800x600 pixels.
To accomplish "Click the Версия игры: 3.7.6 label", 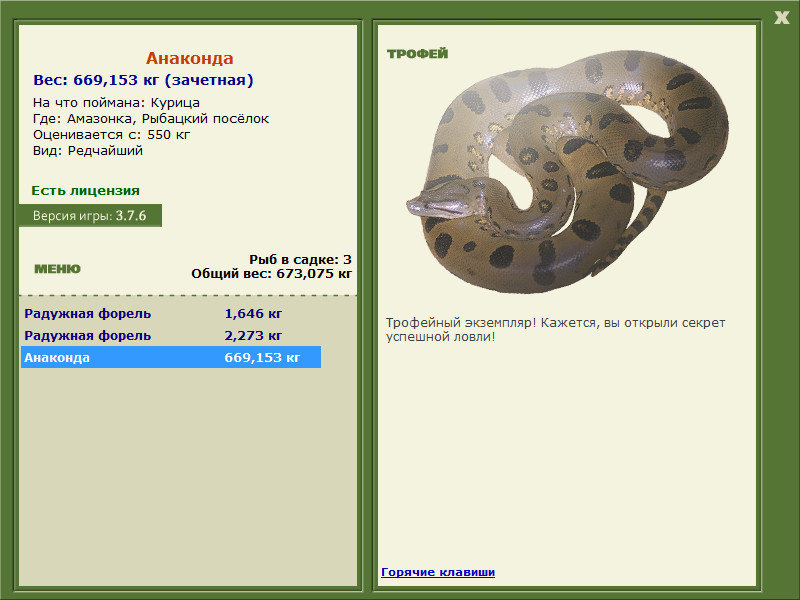I will [90, 215].
